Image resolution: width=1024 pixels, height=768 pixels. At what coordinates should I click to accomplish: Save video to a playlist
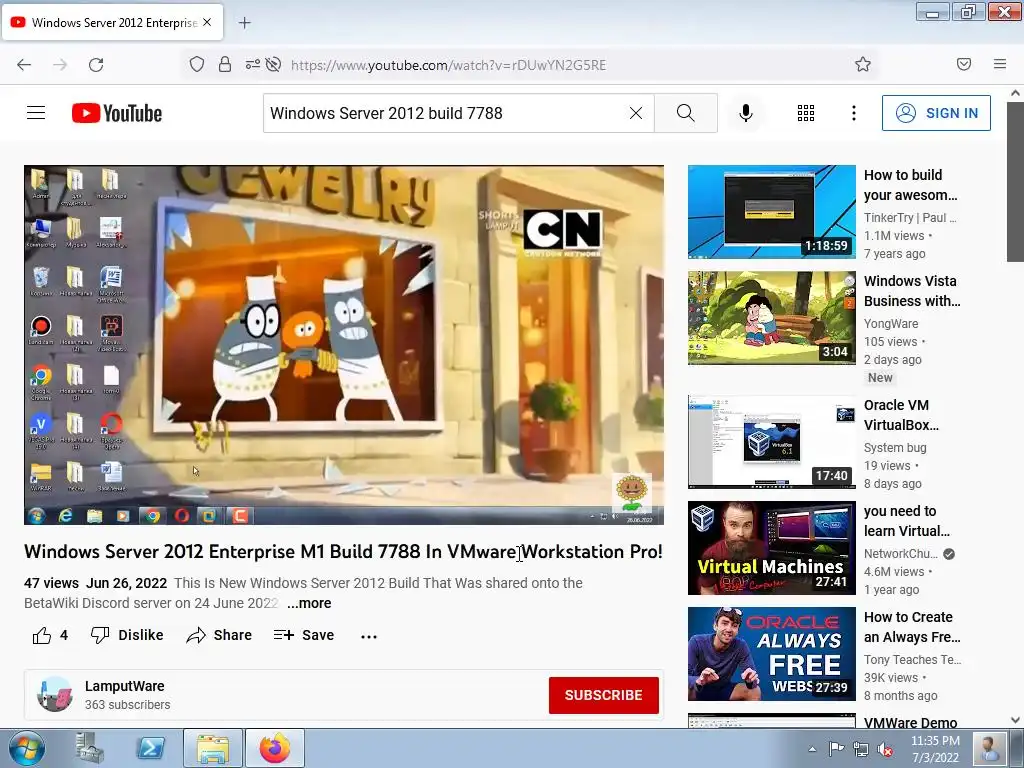(304, 635)
